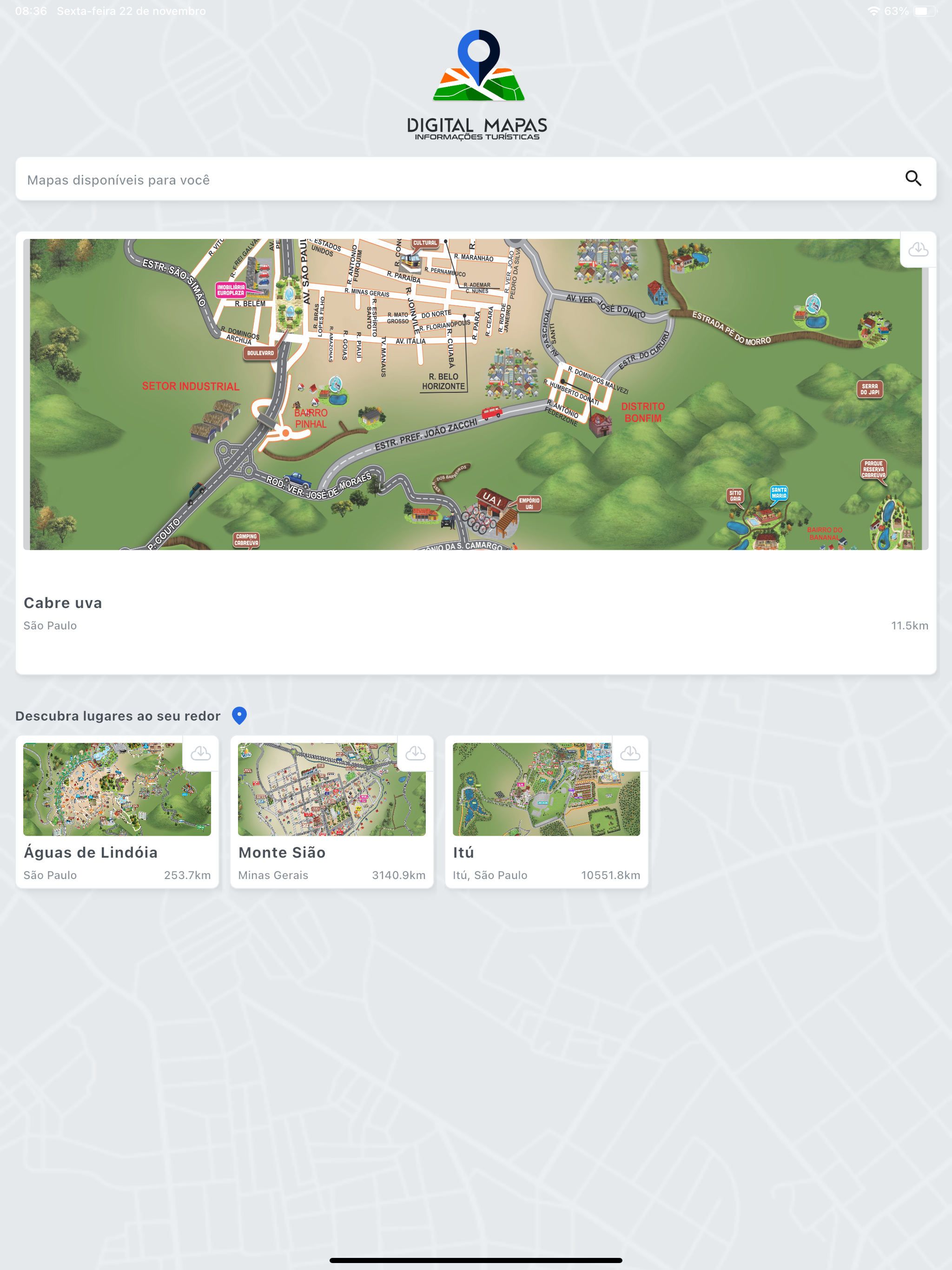Tap the Águas de Lindóia title
Screen dimensions: 952x1270
click(x=91, y=853)
